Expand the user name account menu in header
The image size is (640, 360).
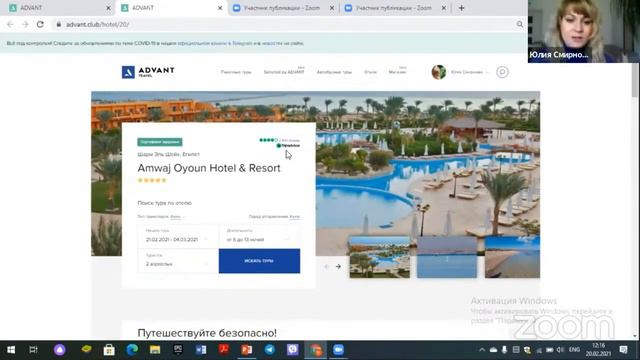click(x=469, y=72)
